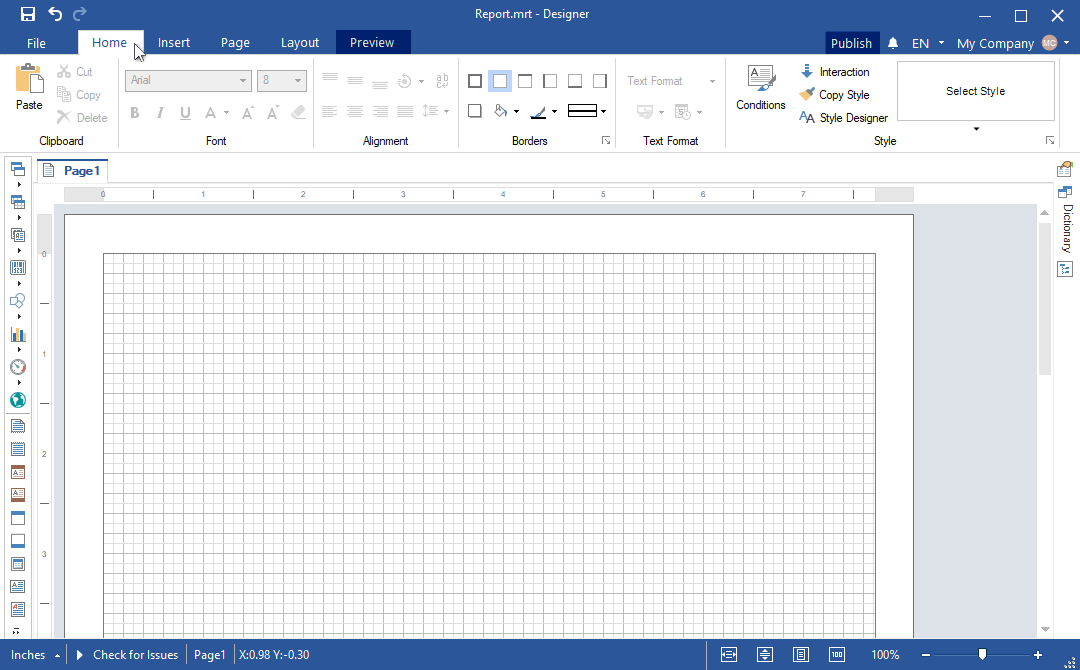
Task: Open the Inches units dropdown
Action: [x=35, y=655]
